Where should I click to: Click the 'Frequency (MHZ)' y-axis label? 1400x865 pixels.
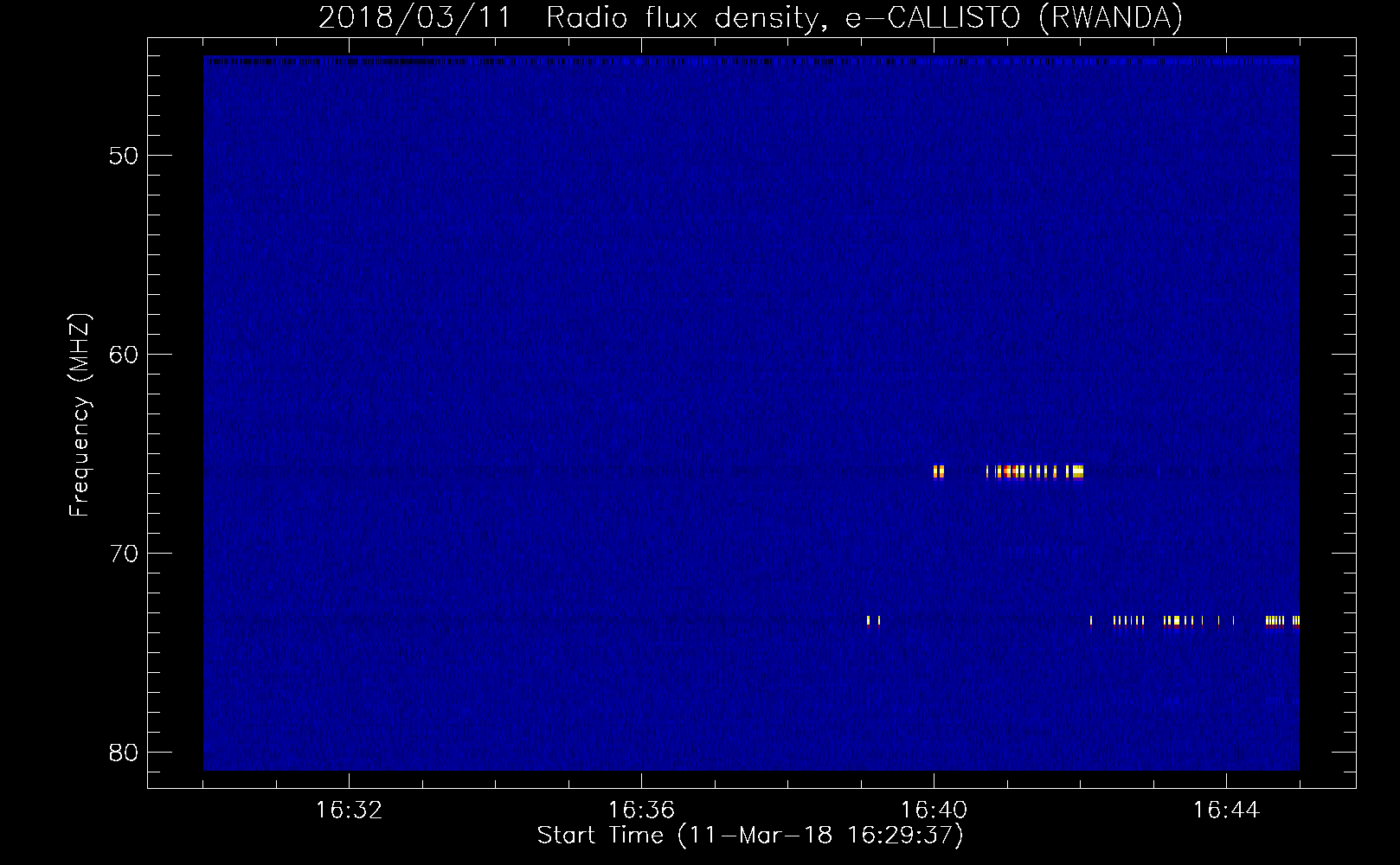pyautogui.click(x=80, y=414)
